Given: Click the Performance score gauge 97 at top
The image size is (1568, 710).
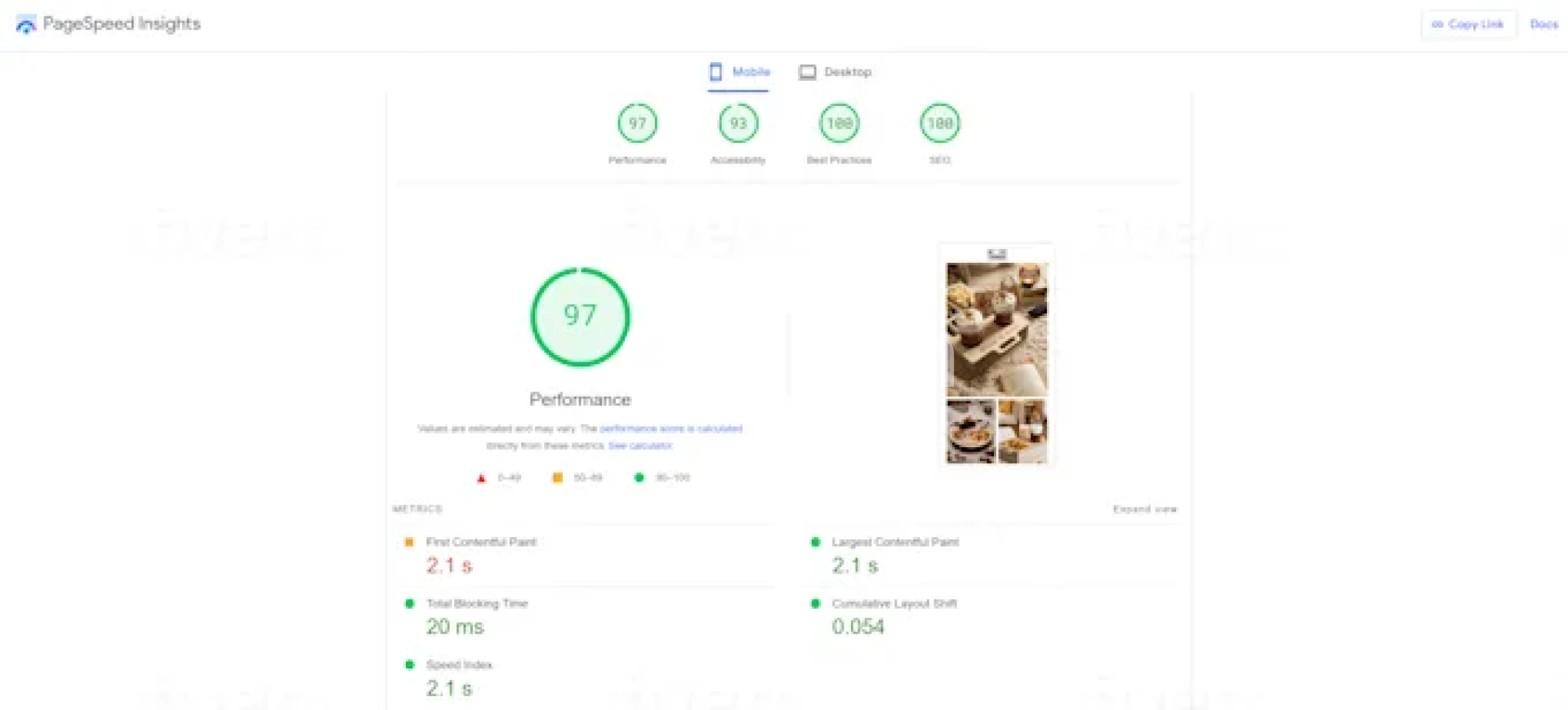Looking at the screenshot, I should click(x=637, y=123).
